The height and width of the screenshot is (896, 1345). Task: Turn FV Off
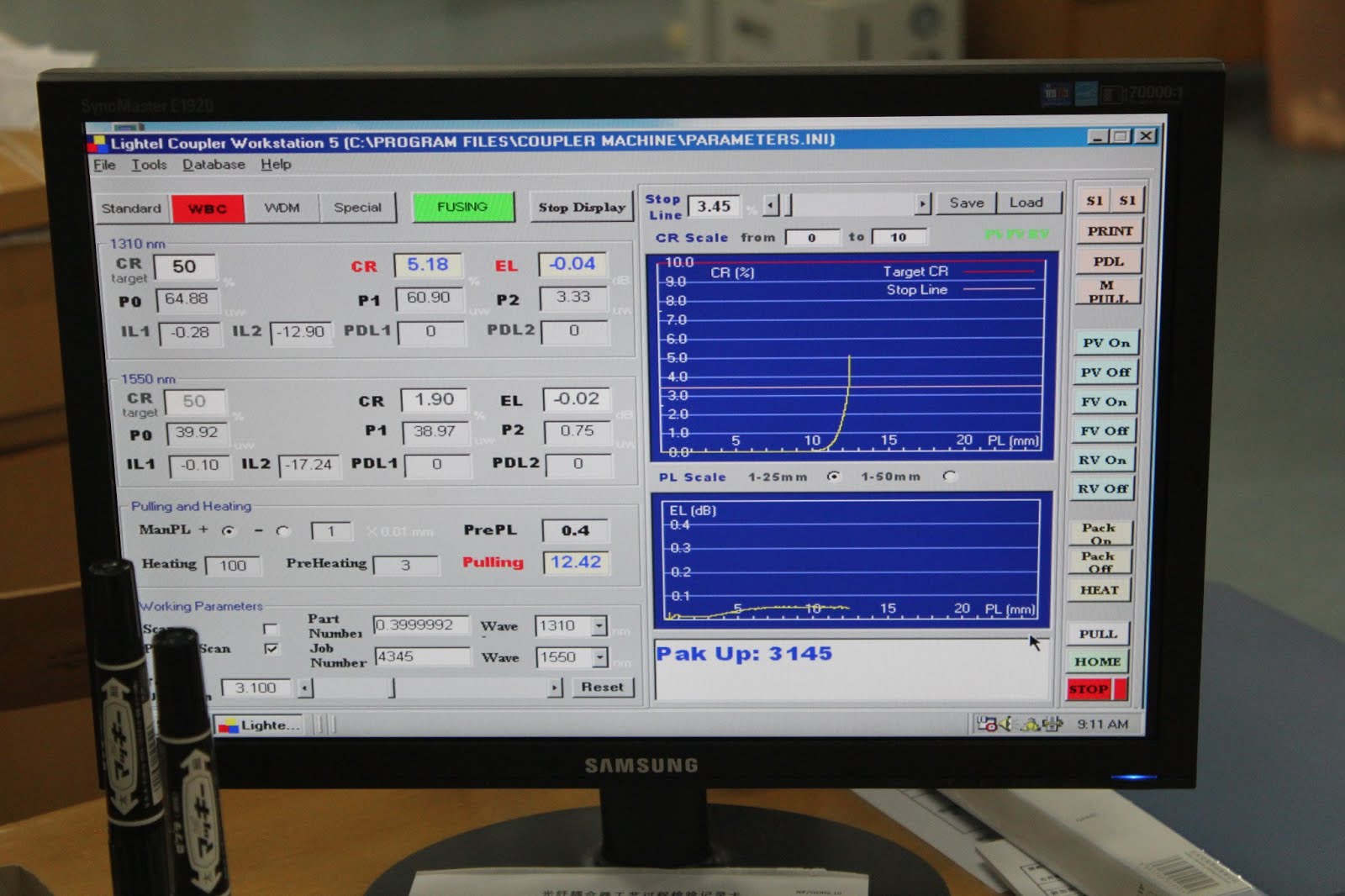(1104, 431)
